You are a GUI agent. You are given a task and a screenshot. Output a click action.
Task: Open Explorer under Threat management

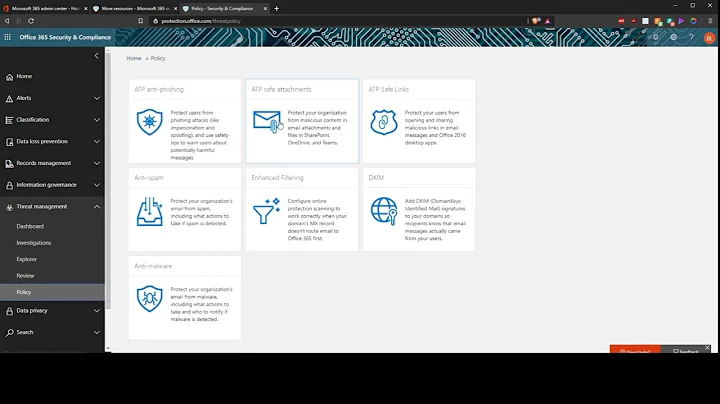tap(27, 259)
